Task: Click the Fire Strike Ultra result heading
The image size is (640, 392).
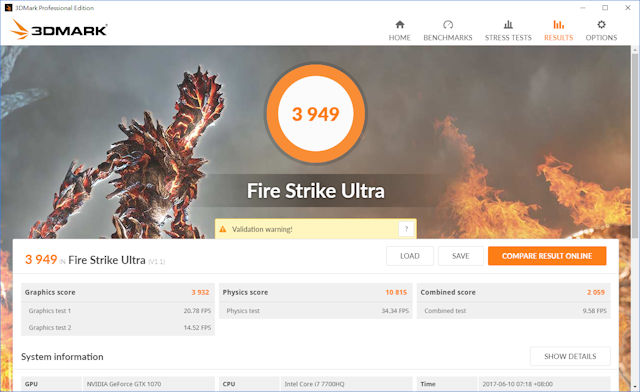Action: [x=107, y=260]
